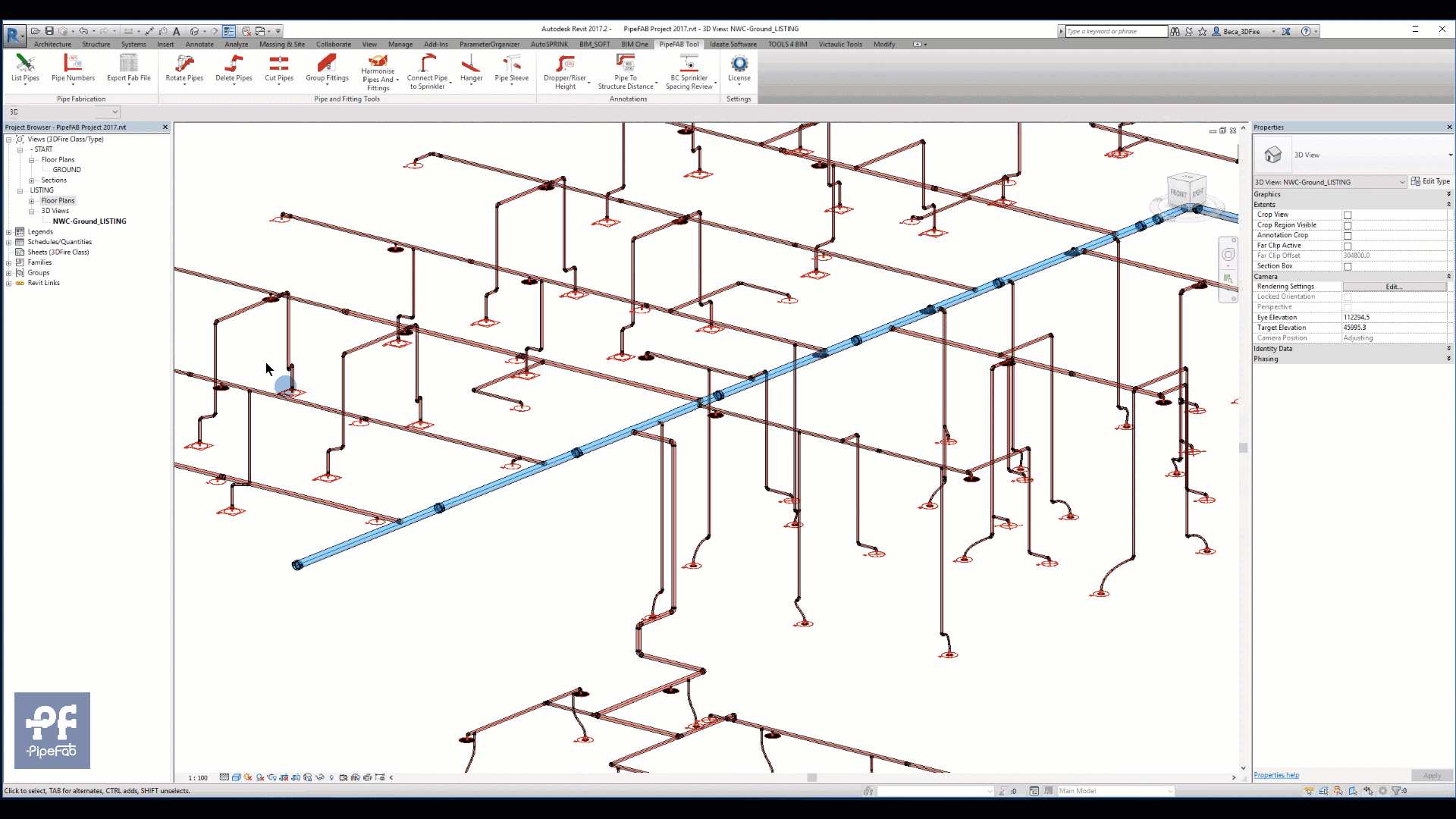The height and width of the screenshot is (819, 1456).
Task: Expand the Schedules/Quantities node in Project Browser
Action: [10, 241]
